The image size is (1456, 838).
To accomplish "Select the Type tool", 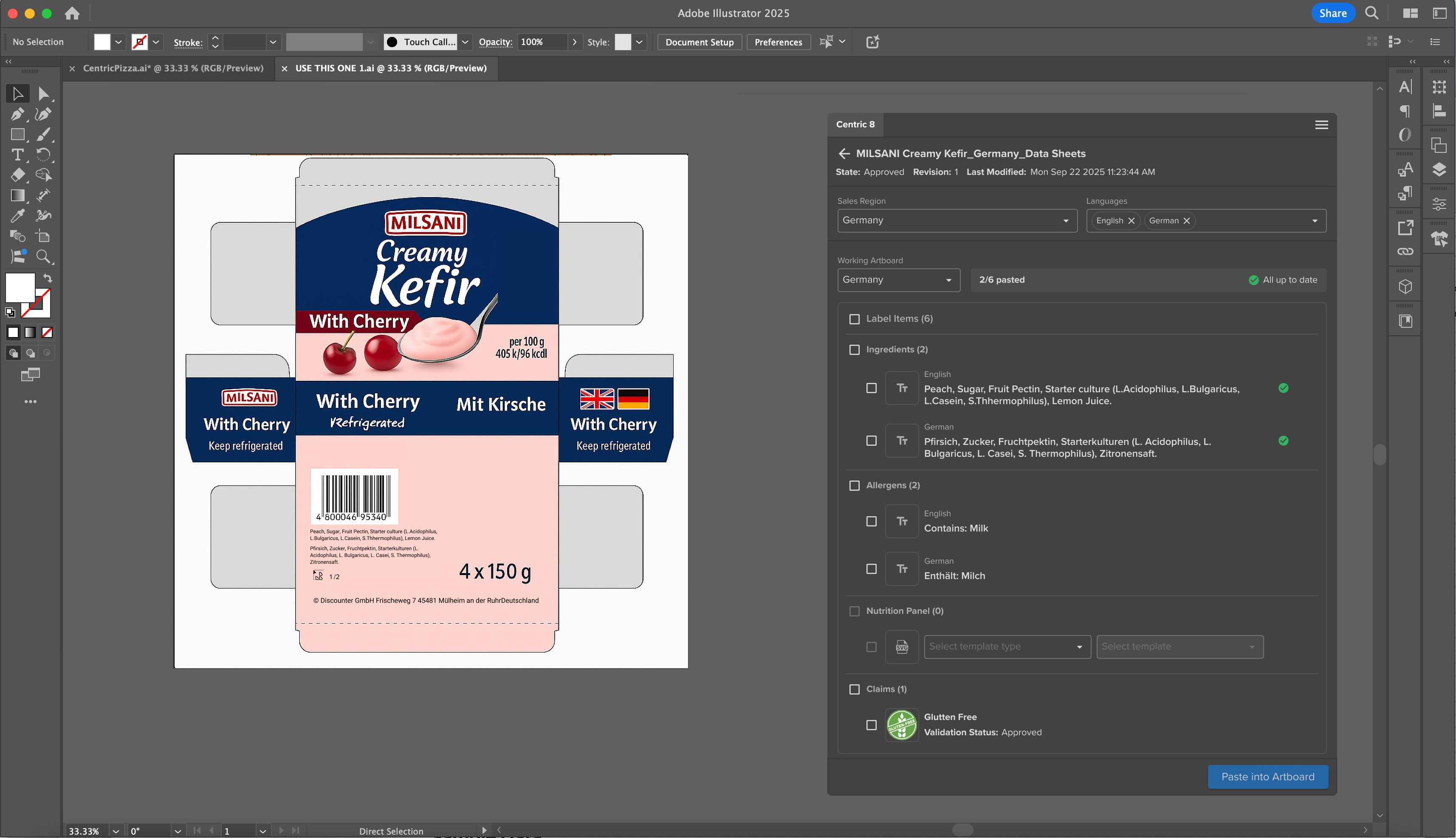I will pyautogui.click(x=17, y=155).
